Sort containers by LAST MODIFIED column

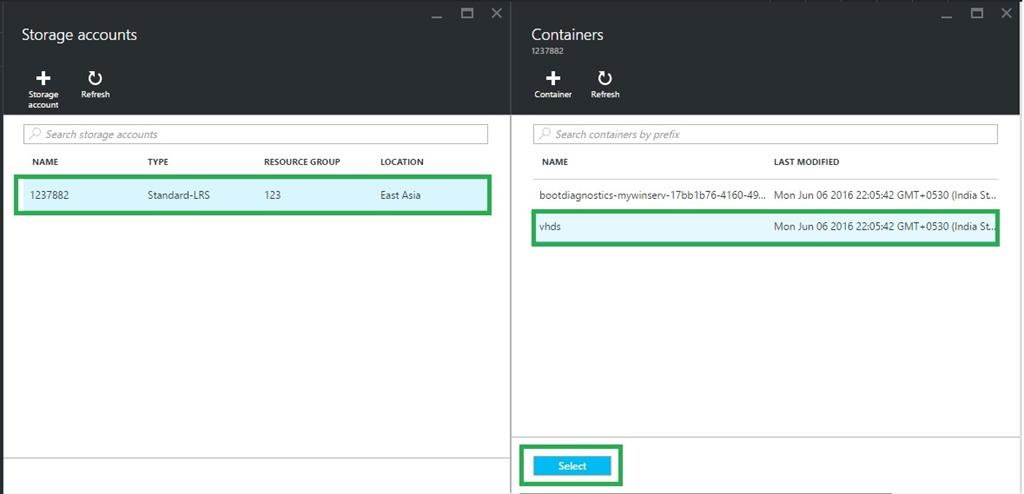(x=806, y=162)
